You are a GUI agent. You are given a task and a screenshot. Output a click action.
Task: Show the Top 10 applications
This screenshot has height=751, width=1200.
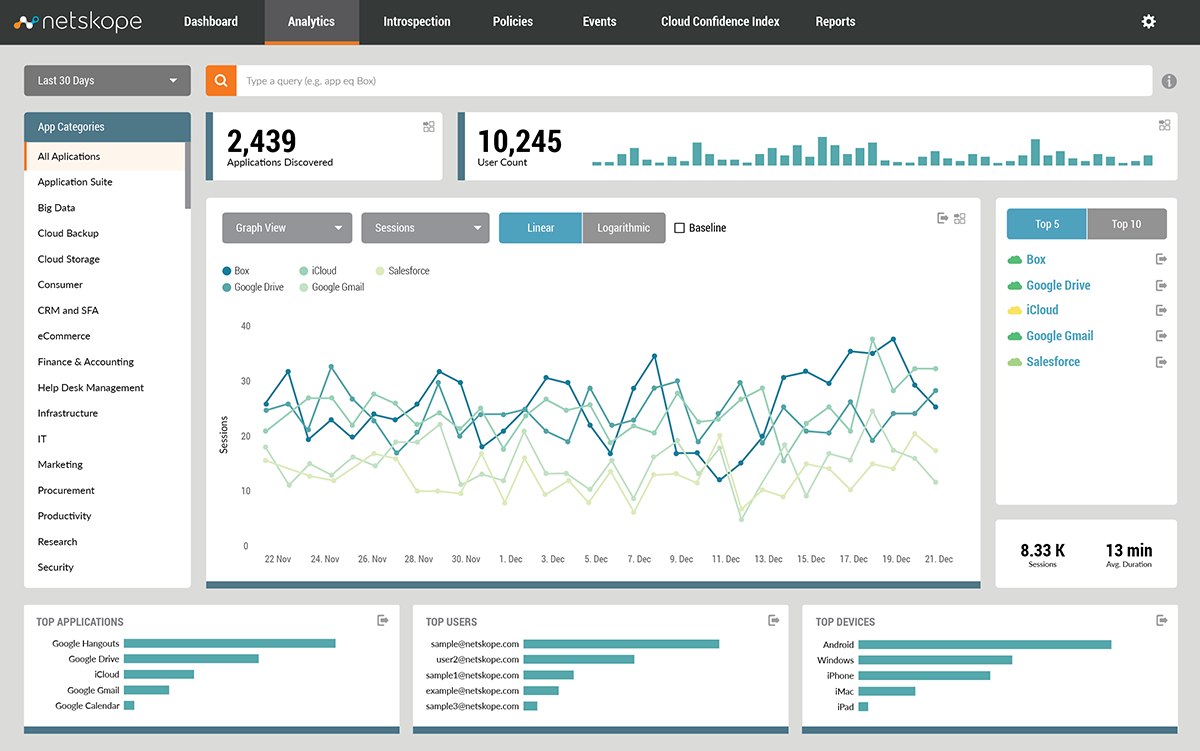point(1126,224)
